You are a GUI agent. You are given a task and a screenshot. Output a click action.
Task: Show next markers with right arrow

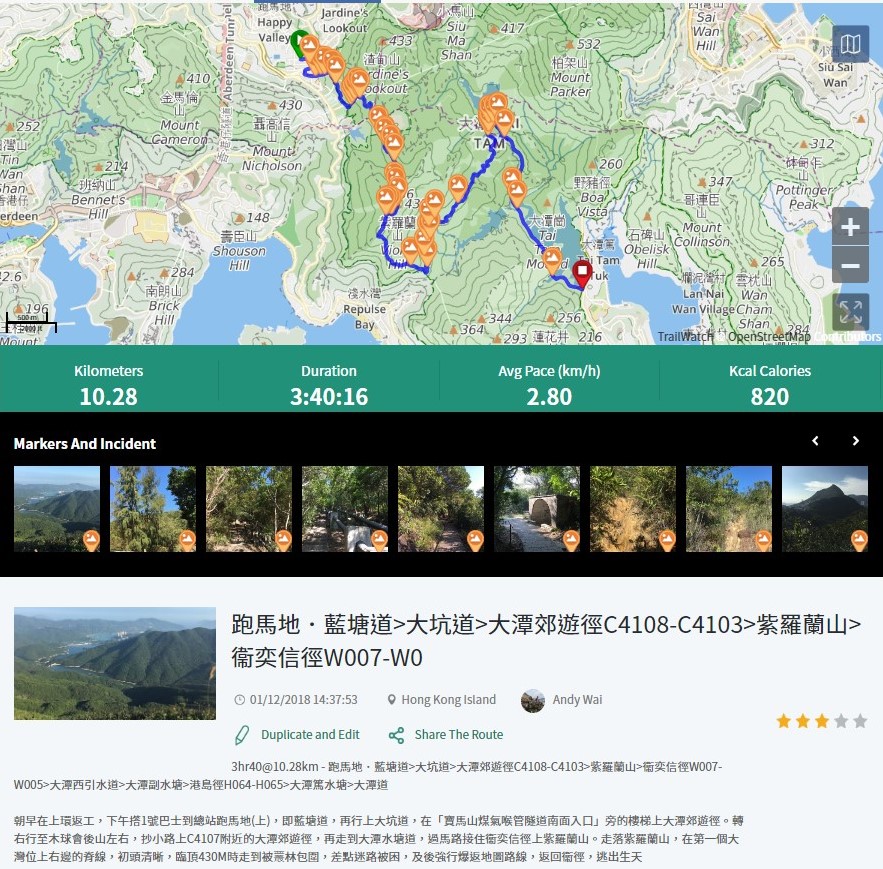tap(855, 441)
